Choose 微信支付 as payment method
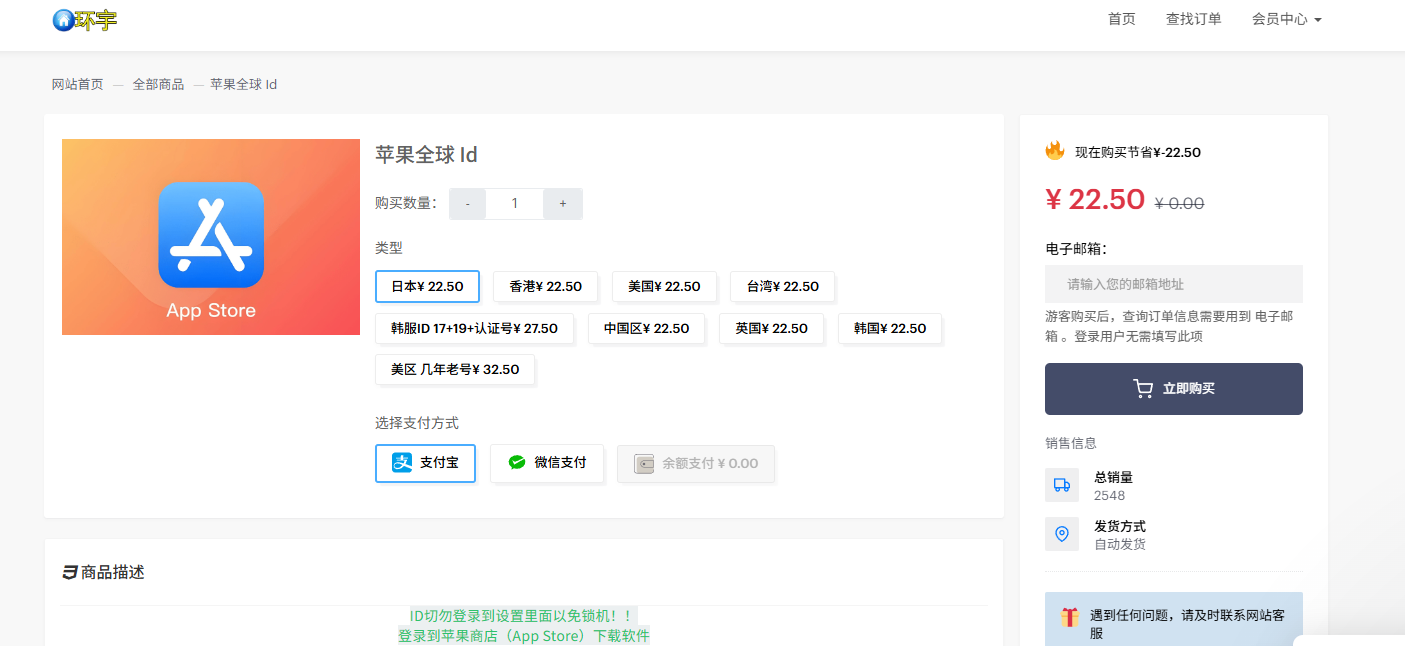Viewport: 1405px width, 646px height. 547,463
